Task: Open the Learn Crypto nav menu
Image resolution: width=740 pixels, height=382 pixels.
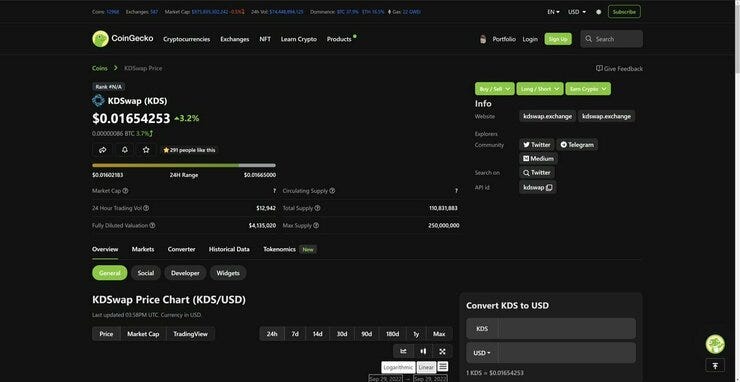Action: click(x=299, y=39)
